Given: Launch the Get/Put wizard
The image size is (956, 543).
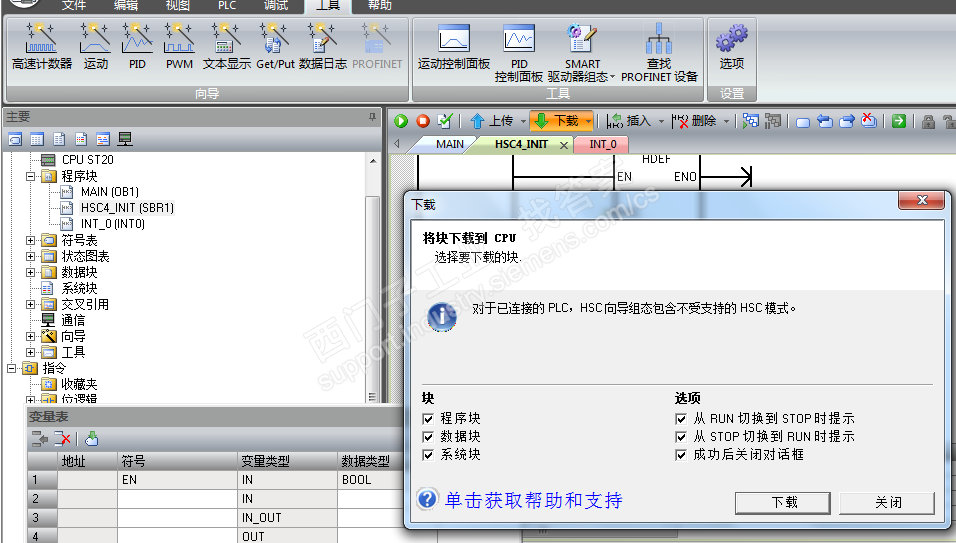Looking at the screenshot, I should click(x=275, y=46).
